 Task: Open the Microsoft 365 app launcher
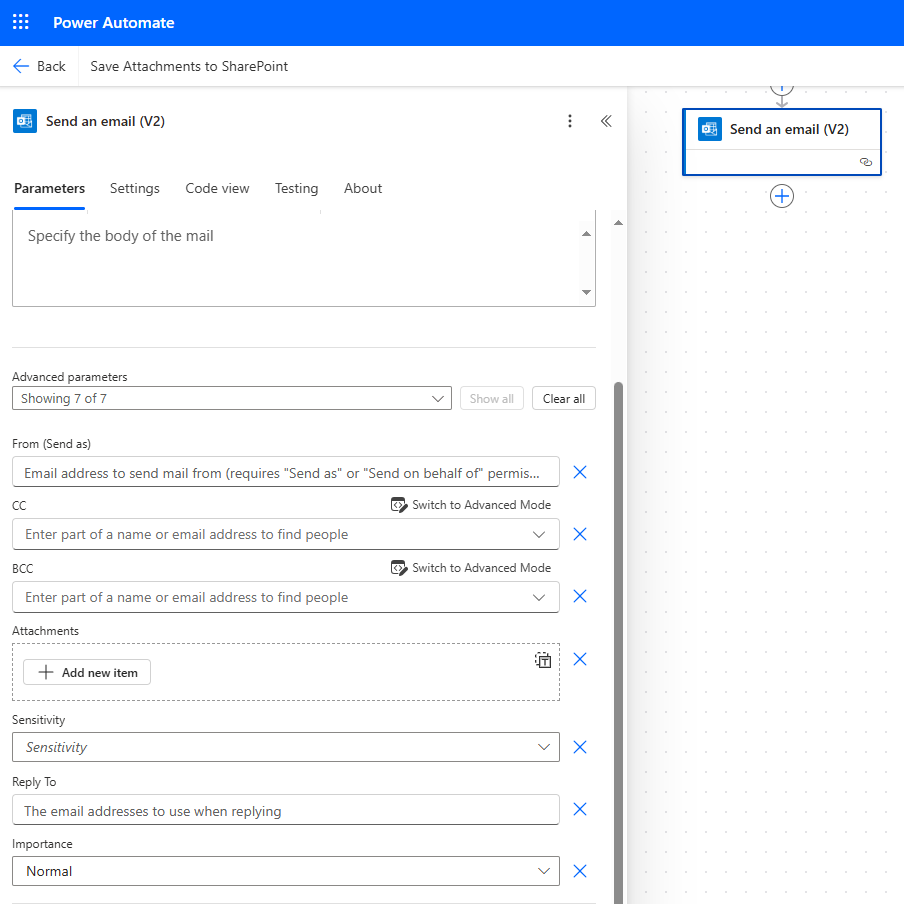pos(20,21)
